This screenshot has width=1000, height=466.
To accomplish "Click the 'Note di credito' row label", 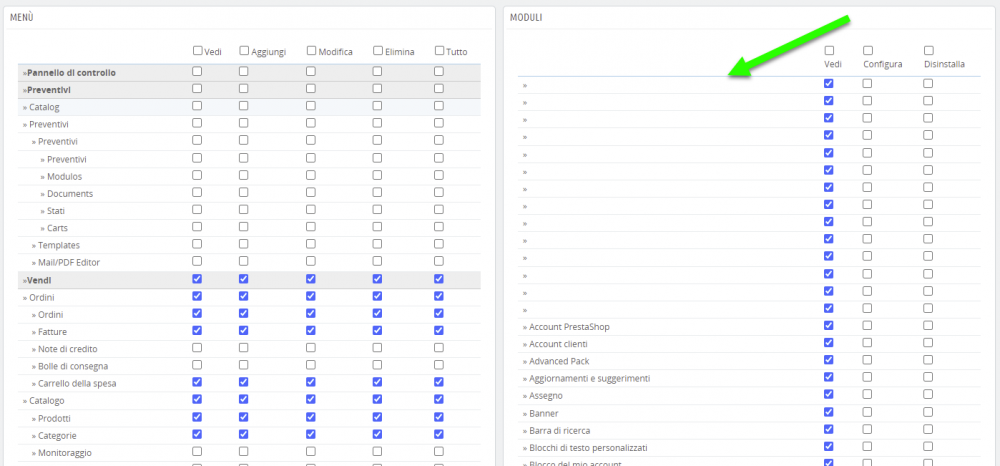I will click(x=68, y=349).
